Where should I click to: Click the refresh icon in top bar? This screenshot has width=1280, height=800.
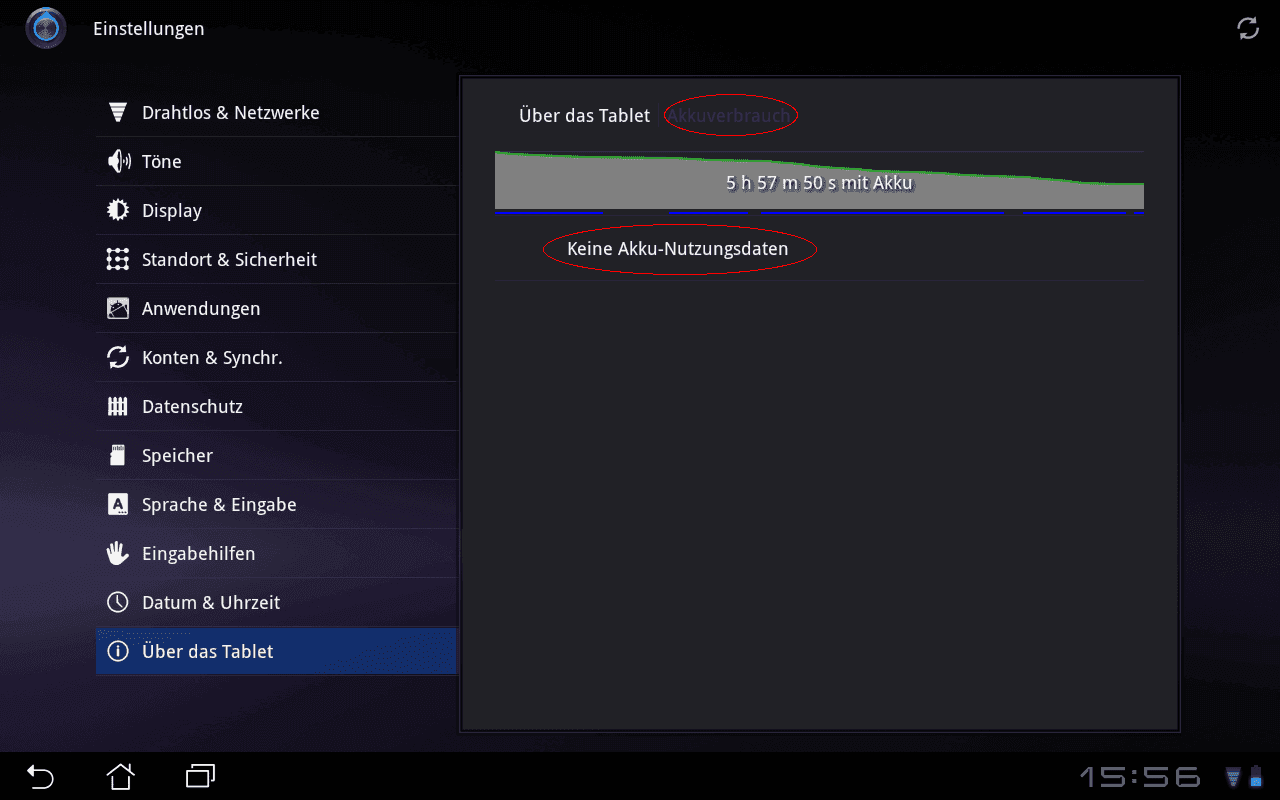click(x=1248, y=28)
